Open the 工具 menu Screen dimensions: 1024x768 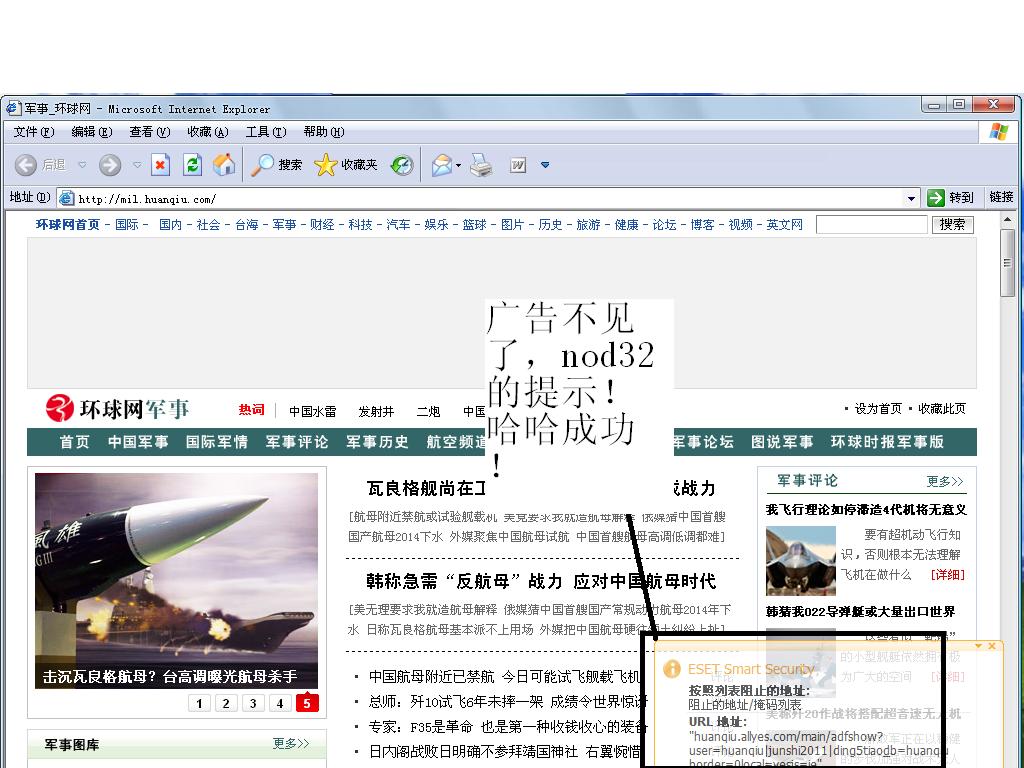266,132
